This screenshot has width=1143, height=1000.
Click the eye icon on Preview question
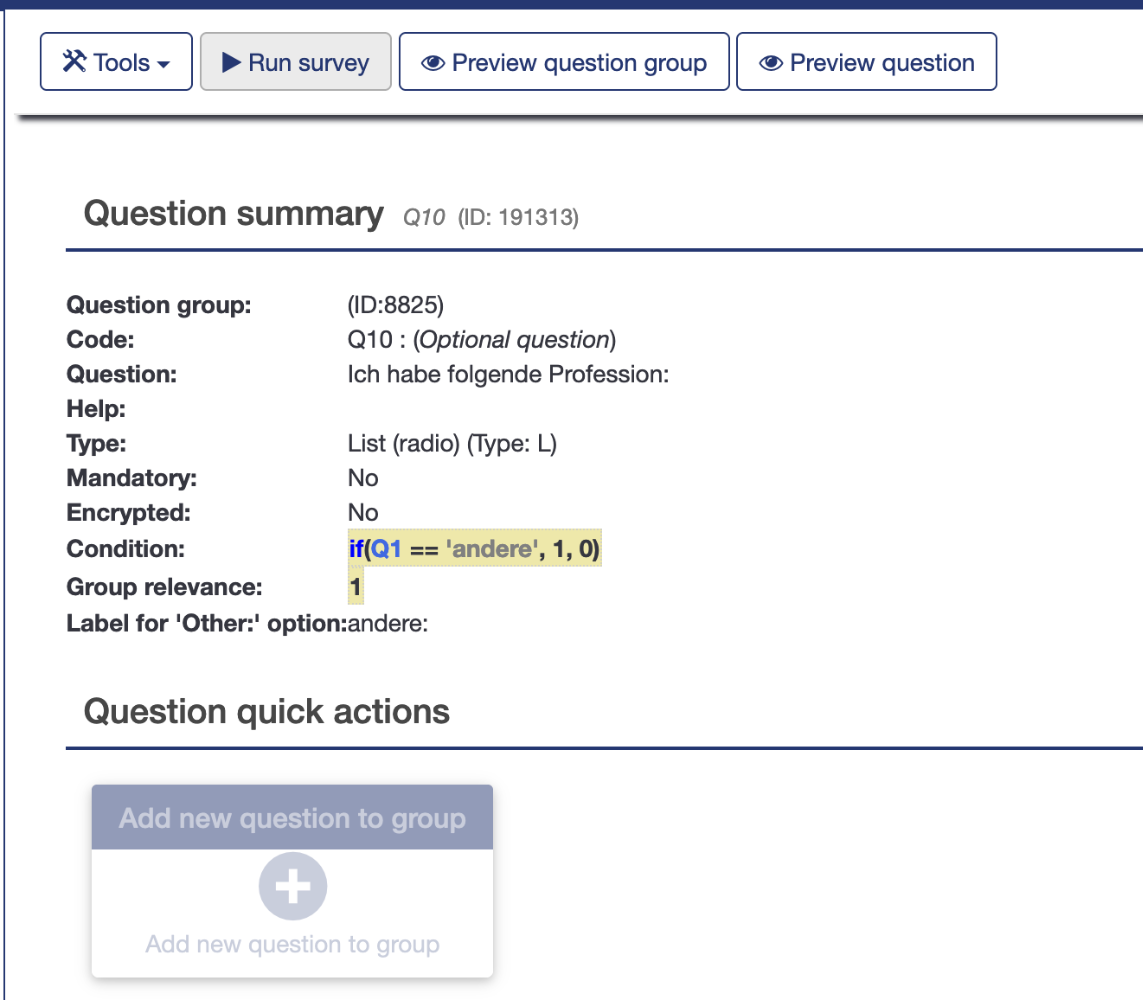[770, 63]
